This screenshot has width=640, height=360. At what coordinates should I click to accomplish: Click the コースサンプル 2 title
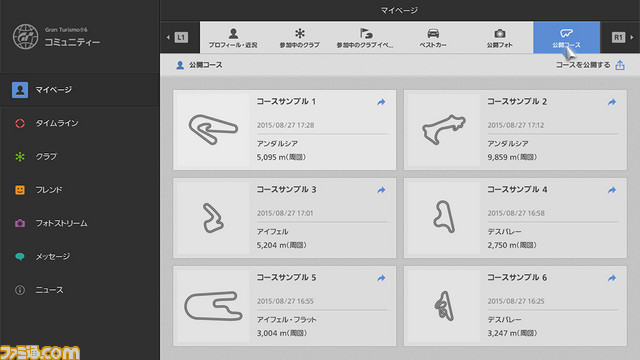(517, 102)
